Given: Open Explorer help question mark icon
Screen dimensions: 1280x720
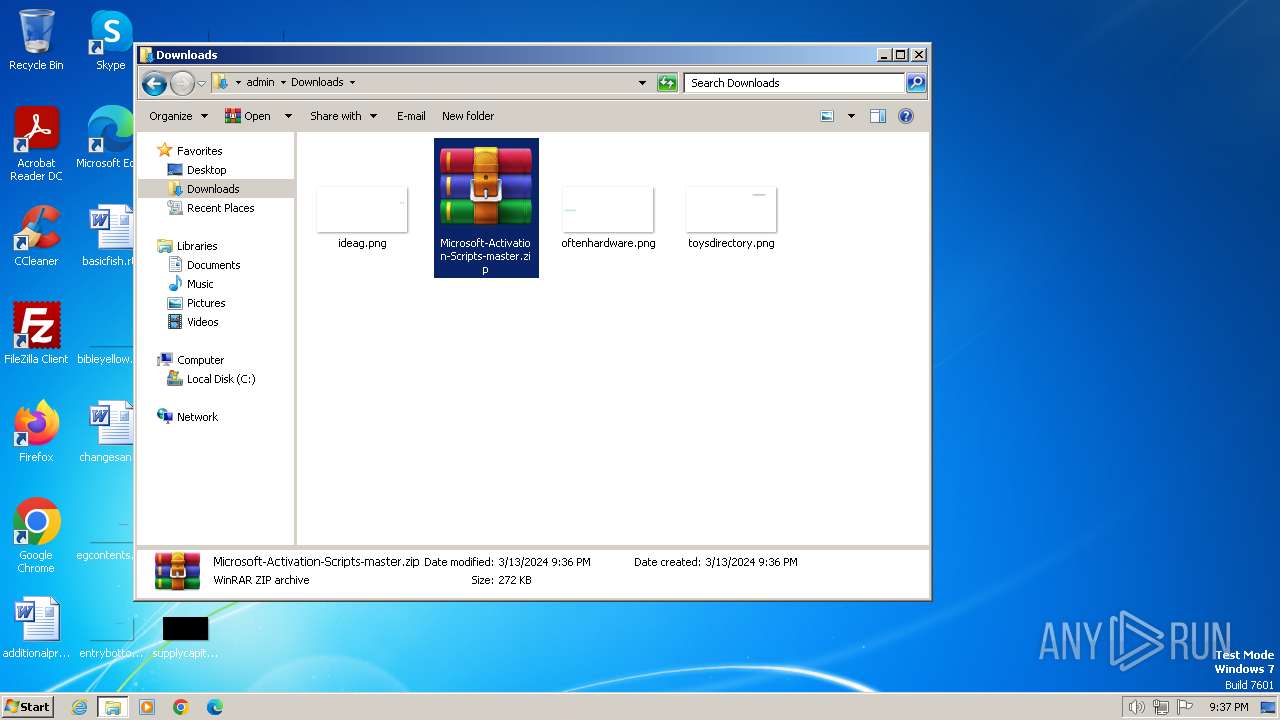Looking at the screenshot, I should (906, 116).
